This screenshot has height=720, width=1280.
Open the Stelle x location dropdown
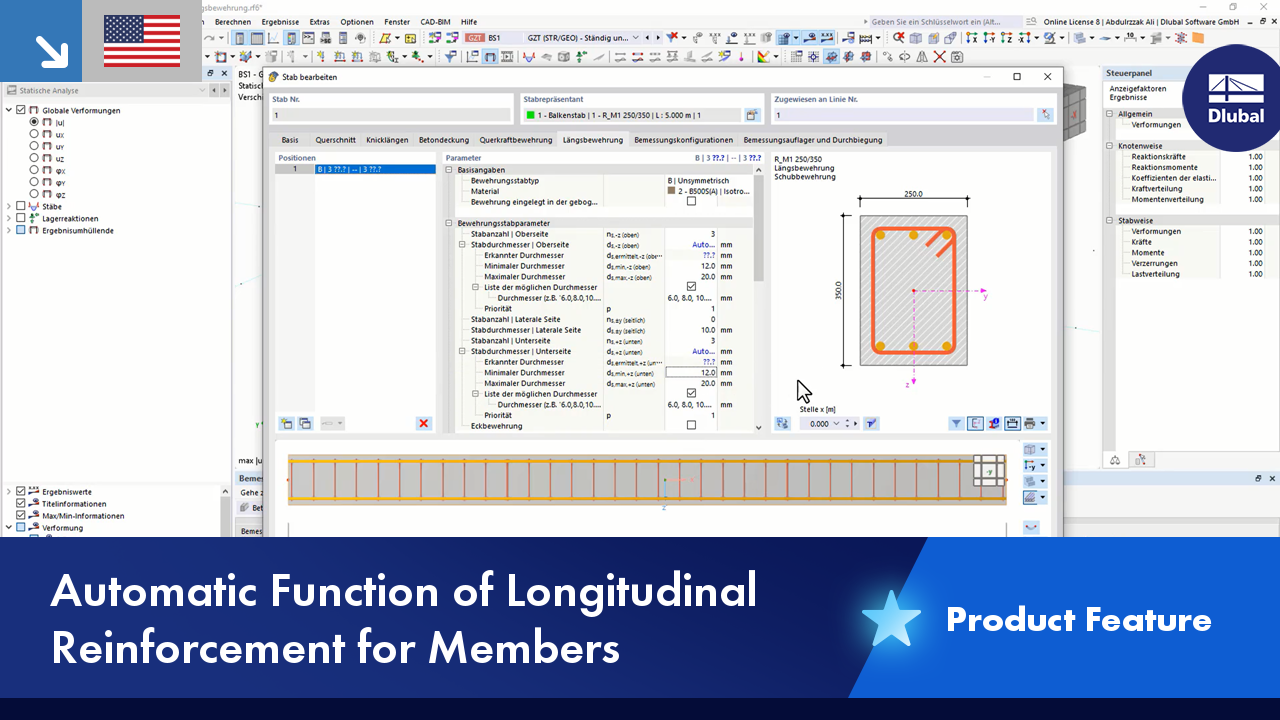837,424
